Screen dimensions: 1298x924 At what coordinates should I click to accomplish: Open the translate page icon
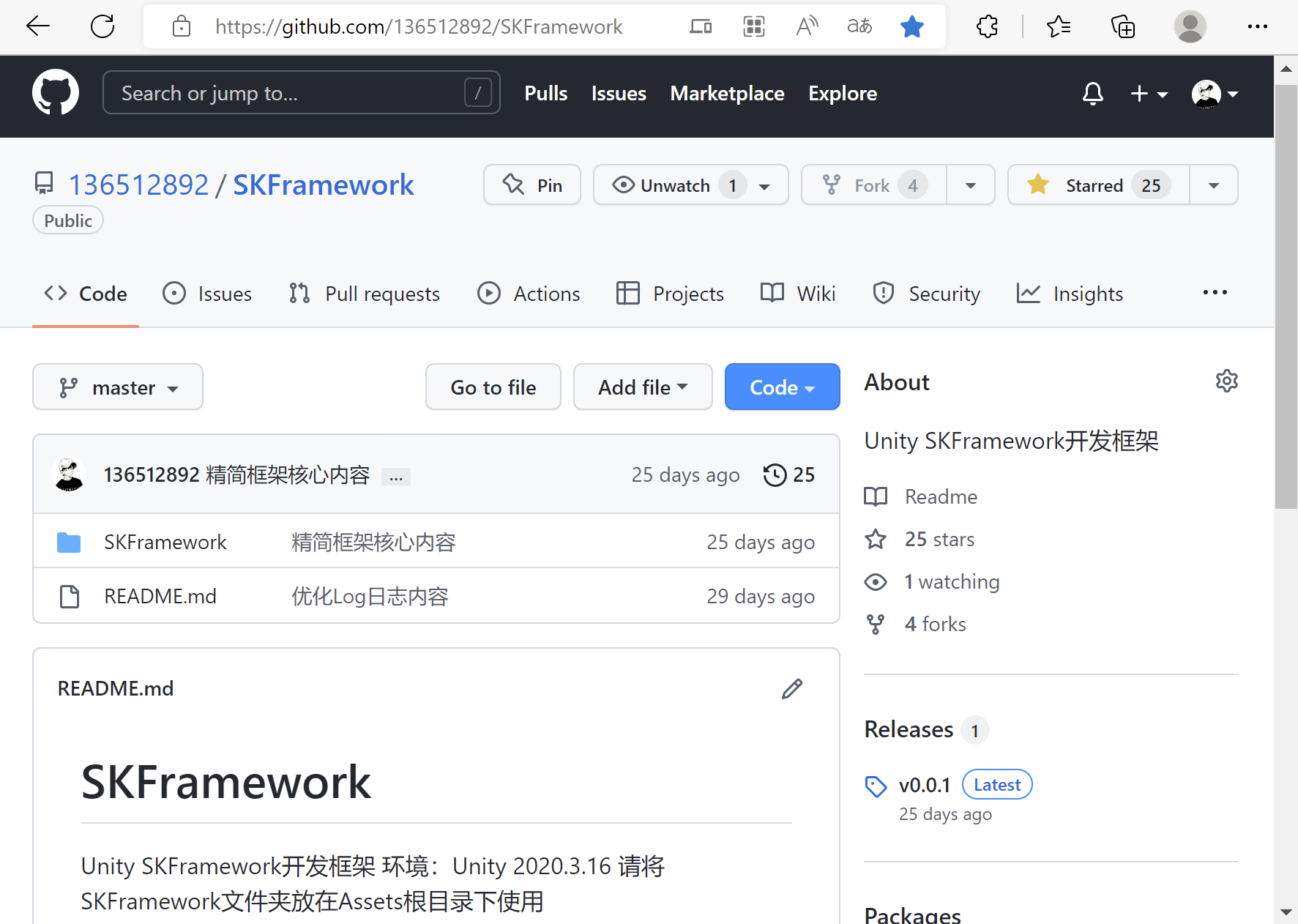pos(859,27)
